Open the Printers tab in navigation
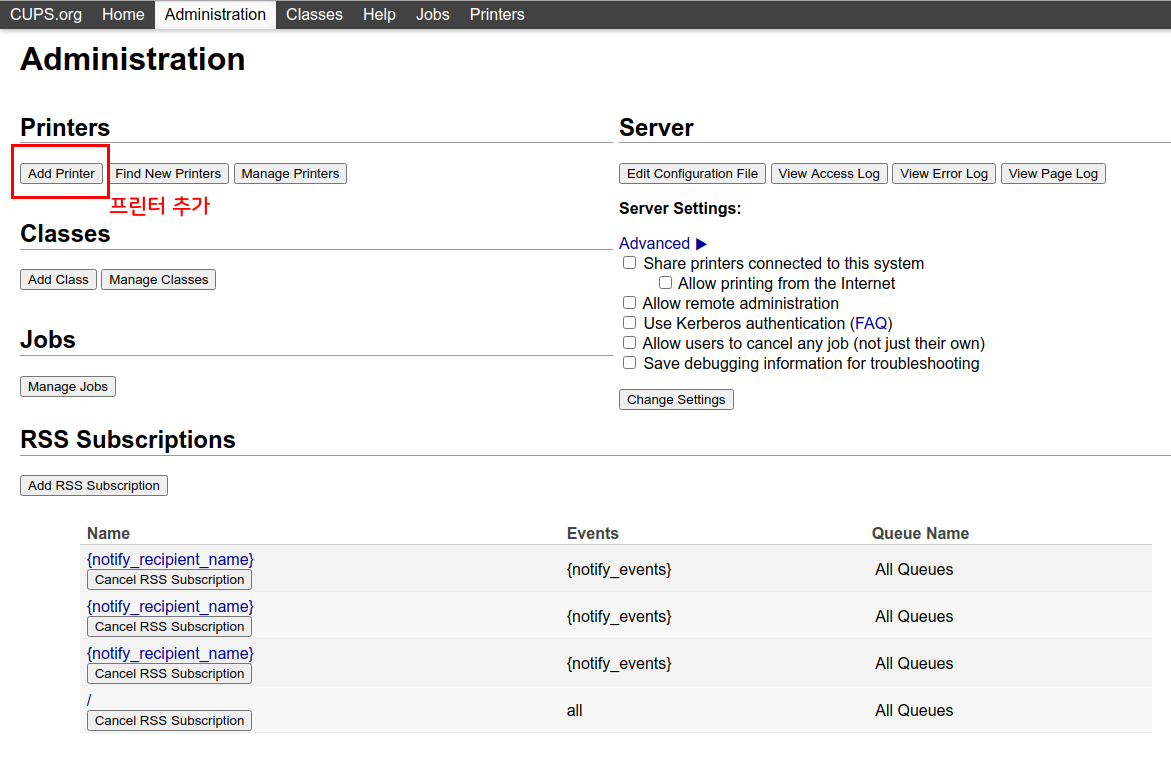Image resolution: width=1171 pixels, height=759 pixels. tap(497, 14)
